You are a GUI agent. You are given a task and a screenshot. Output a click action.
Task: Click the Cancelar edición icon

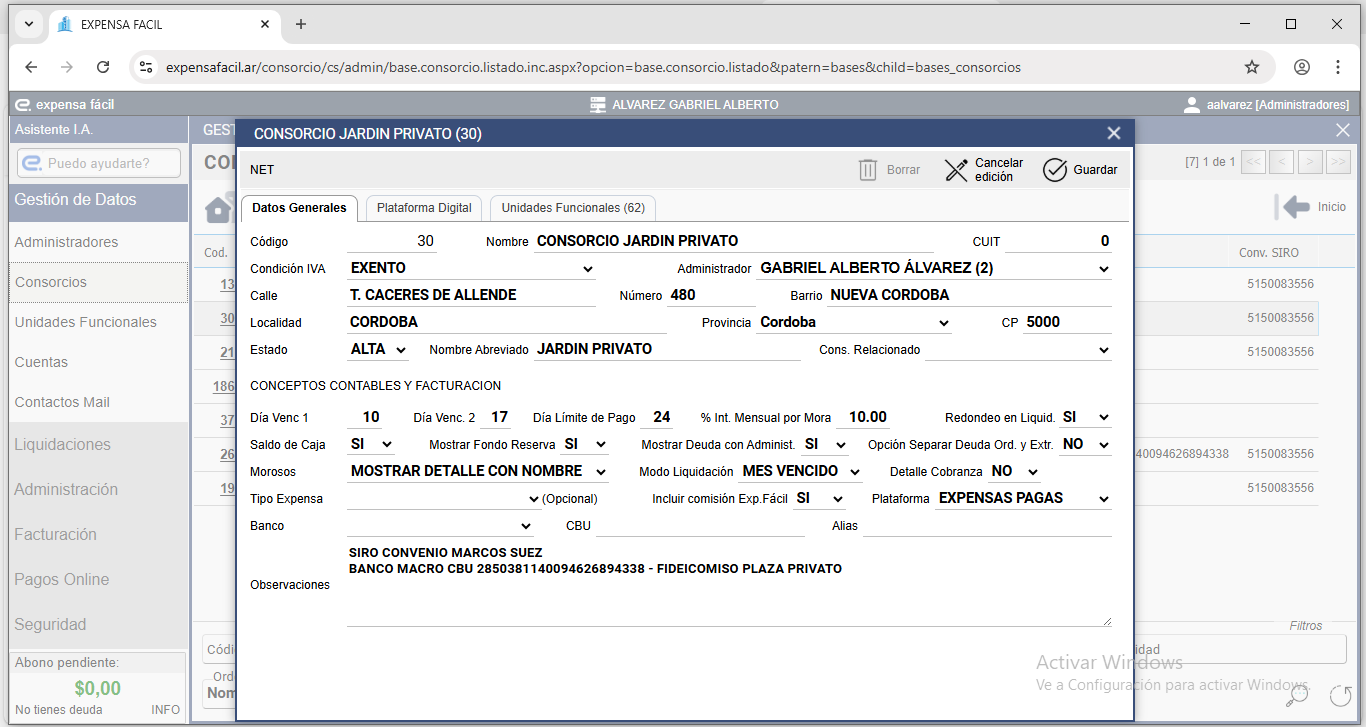coord(957,170)
